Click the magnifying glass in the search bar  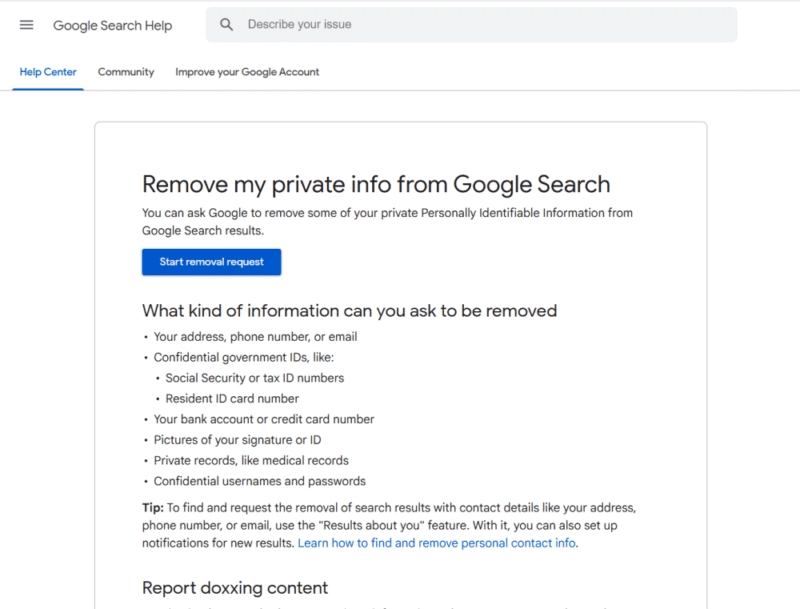click(227, 24)
